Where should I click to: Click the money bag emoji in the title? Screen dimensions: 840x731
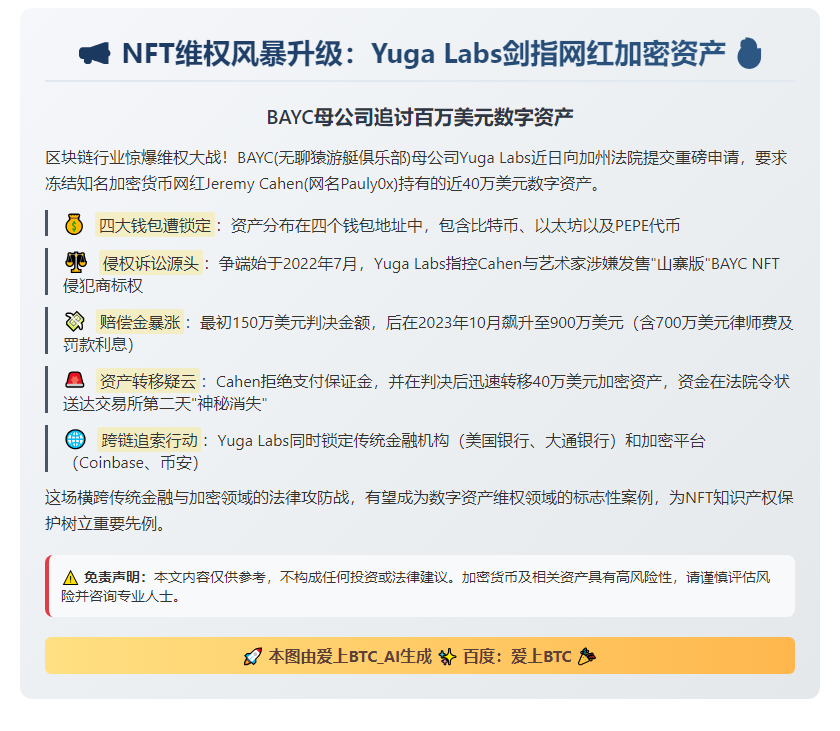pos(749,53)
